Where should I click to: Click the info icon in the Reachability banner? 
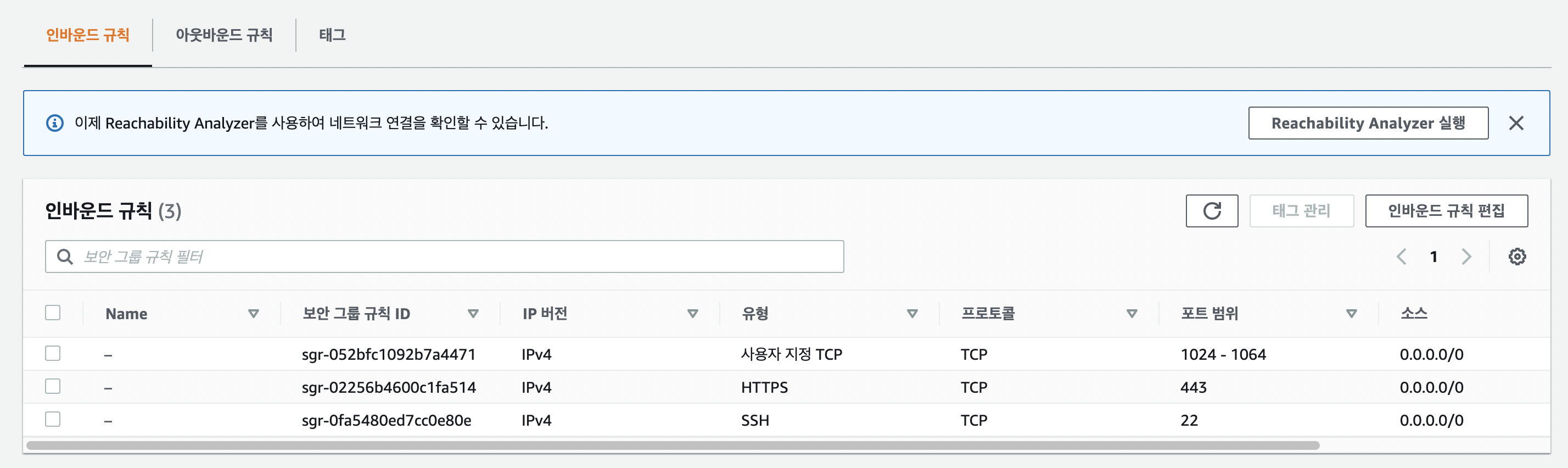55,123
